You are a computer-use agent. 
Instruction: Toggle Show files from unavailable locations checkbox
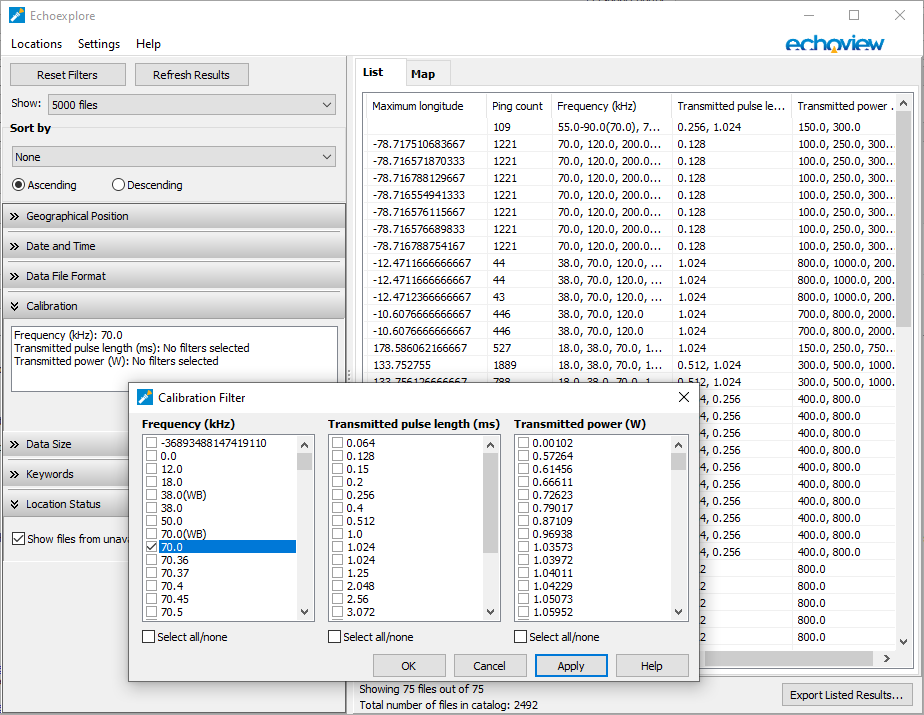18,539
